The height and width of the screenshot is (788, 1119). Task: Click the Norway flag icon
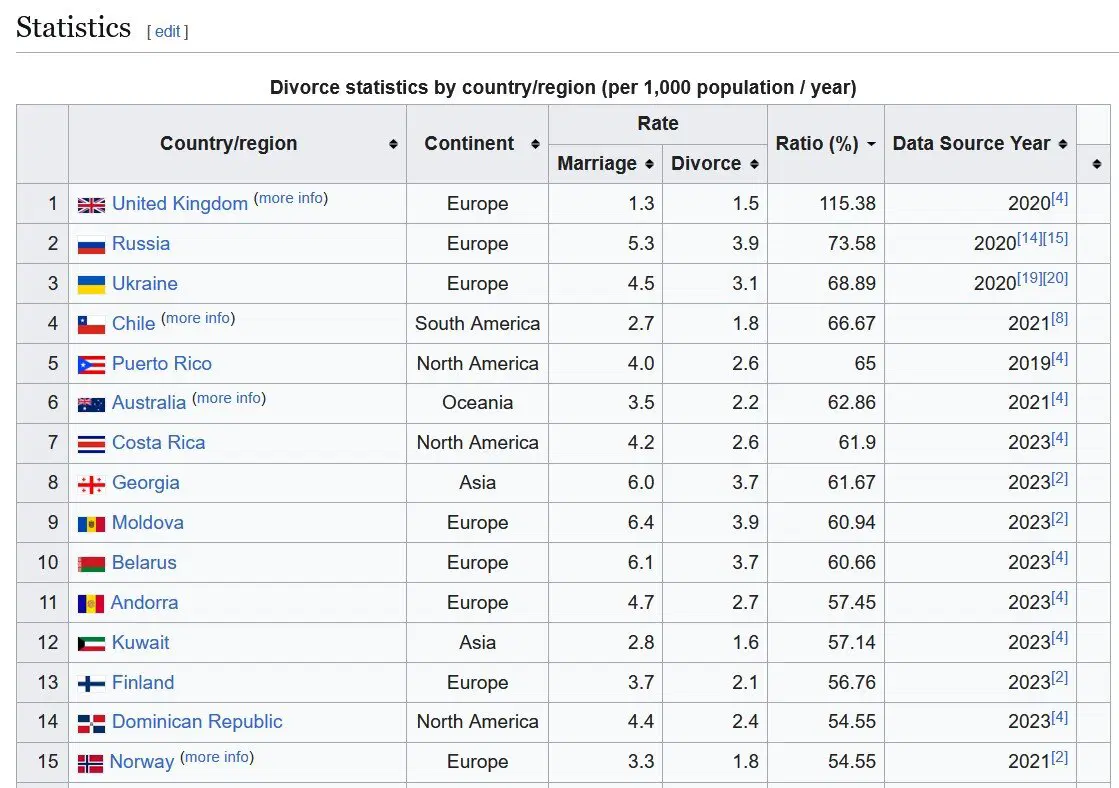coord(90,763)
